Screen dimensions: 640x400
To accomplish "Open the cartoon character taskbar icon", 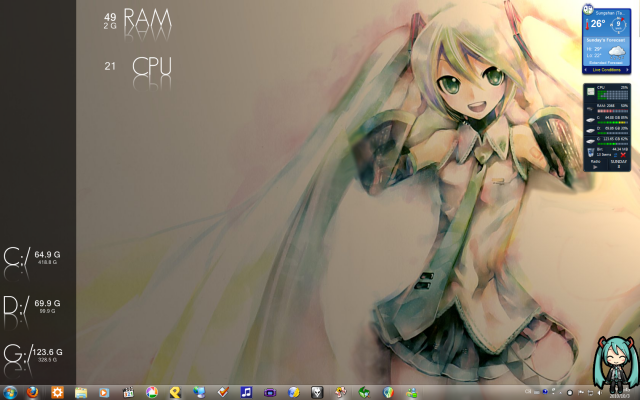I will (x=341, y=393).
